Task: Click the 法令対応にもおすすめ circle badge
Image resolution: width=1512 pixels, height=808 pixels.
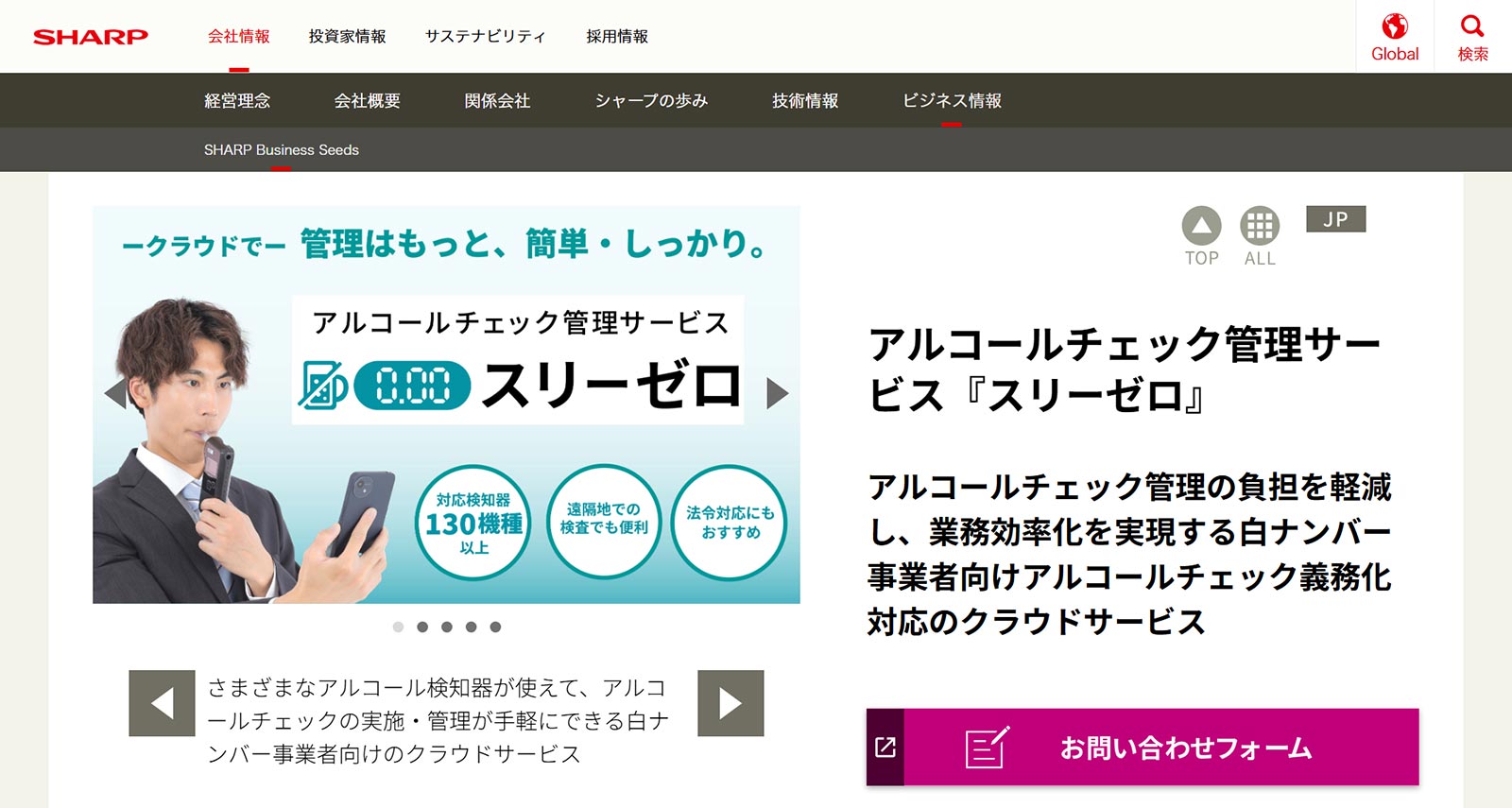Action: point(730,523)
